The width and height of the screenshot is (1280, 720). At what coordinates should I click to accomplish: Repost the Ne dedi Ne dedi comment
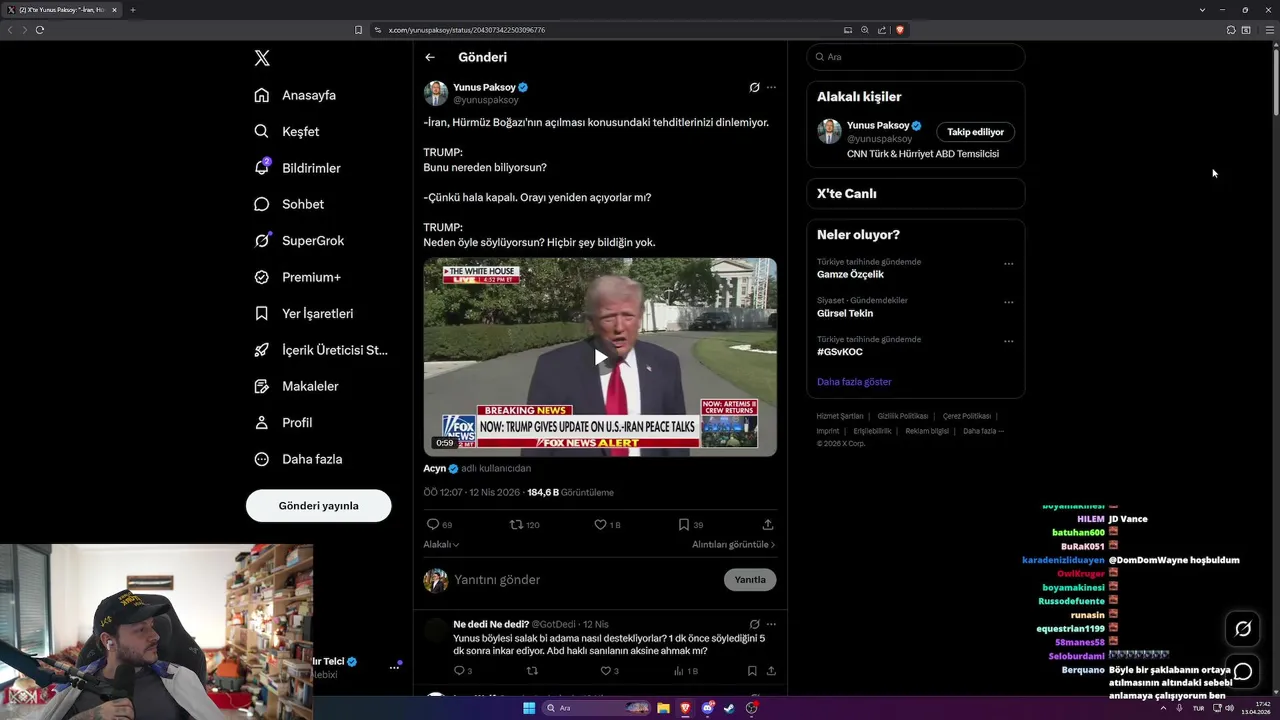[x=532, y=671]
